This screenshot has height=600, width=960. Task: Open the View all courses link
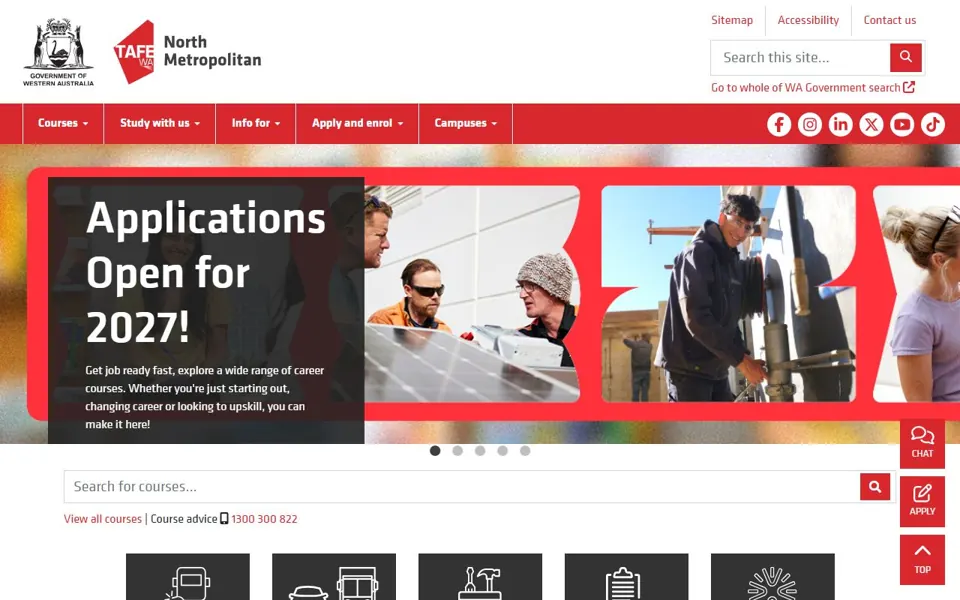(103, 519)
